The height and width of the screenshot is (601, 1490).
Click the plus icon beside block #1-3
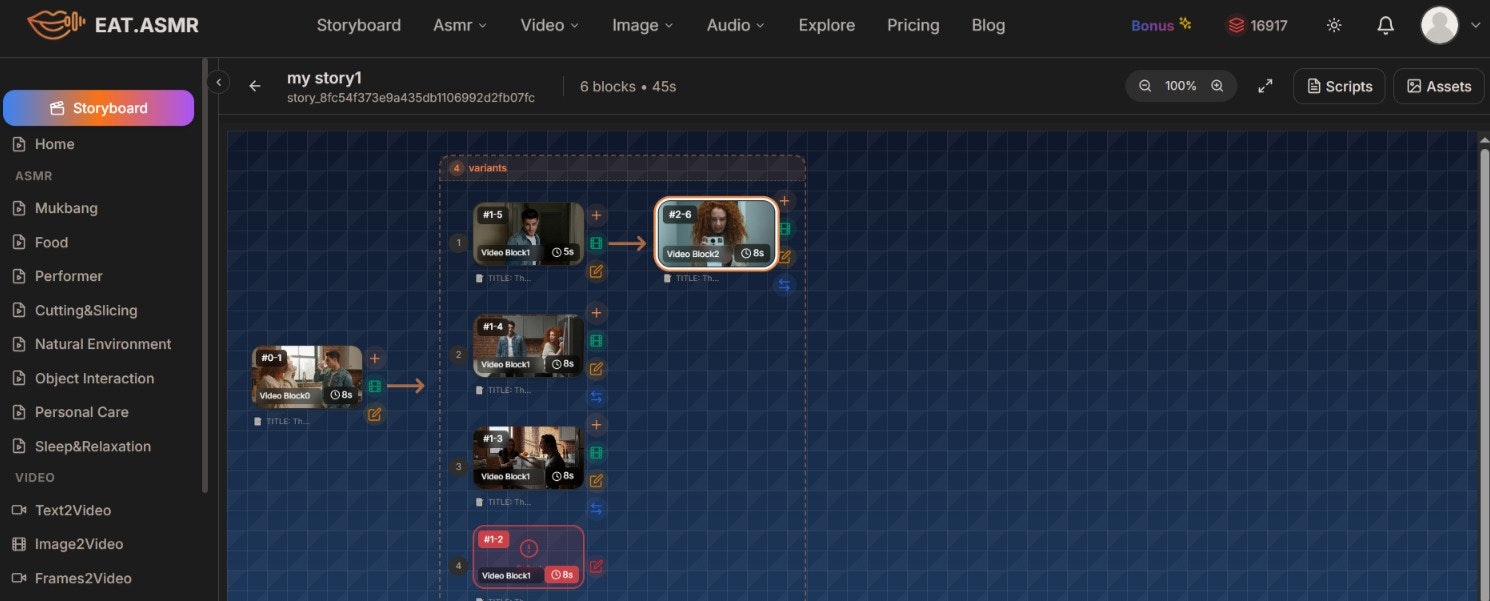point(596,425)
